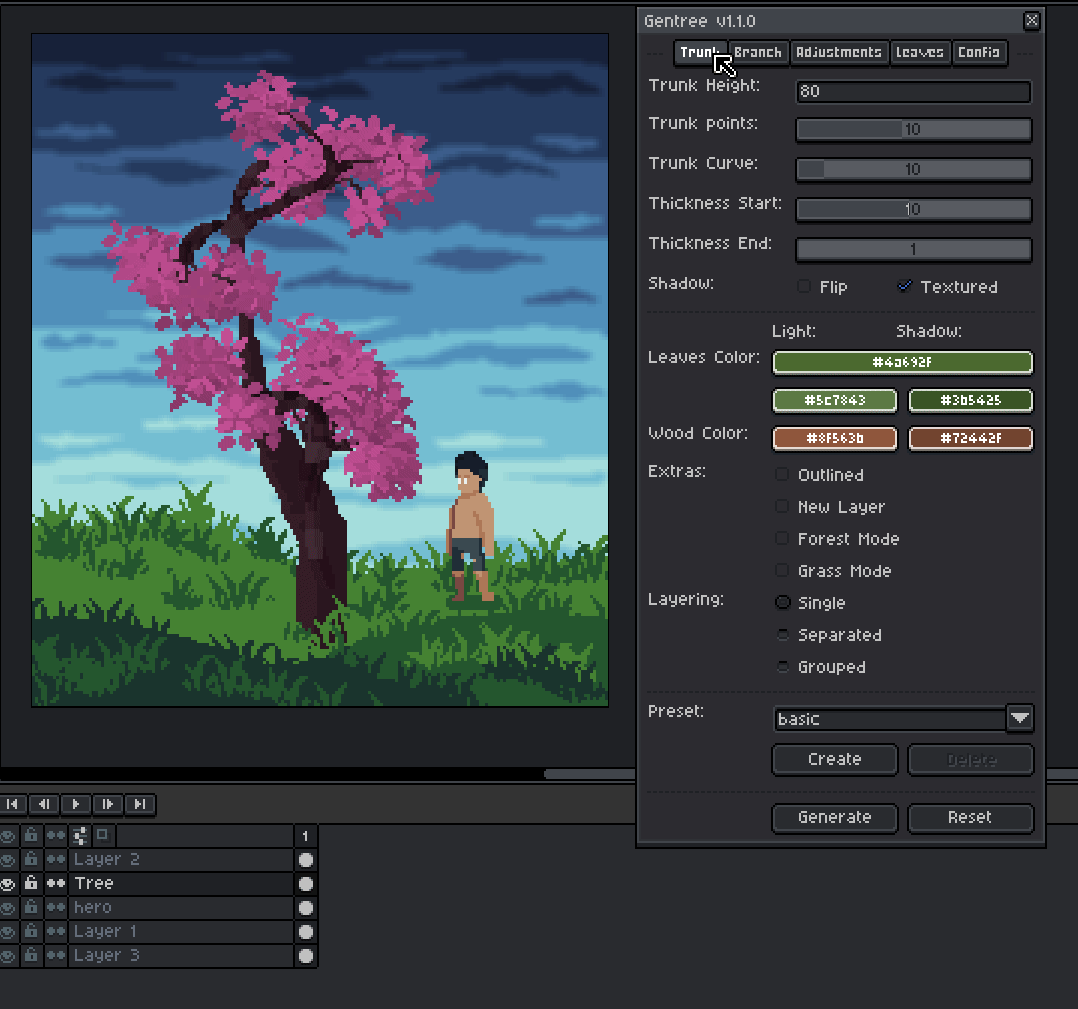Step to the previous frame
Screen dimensions: 1078x1009
pos(44,804)
